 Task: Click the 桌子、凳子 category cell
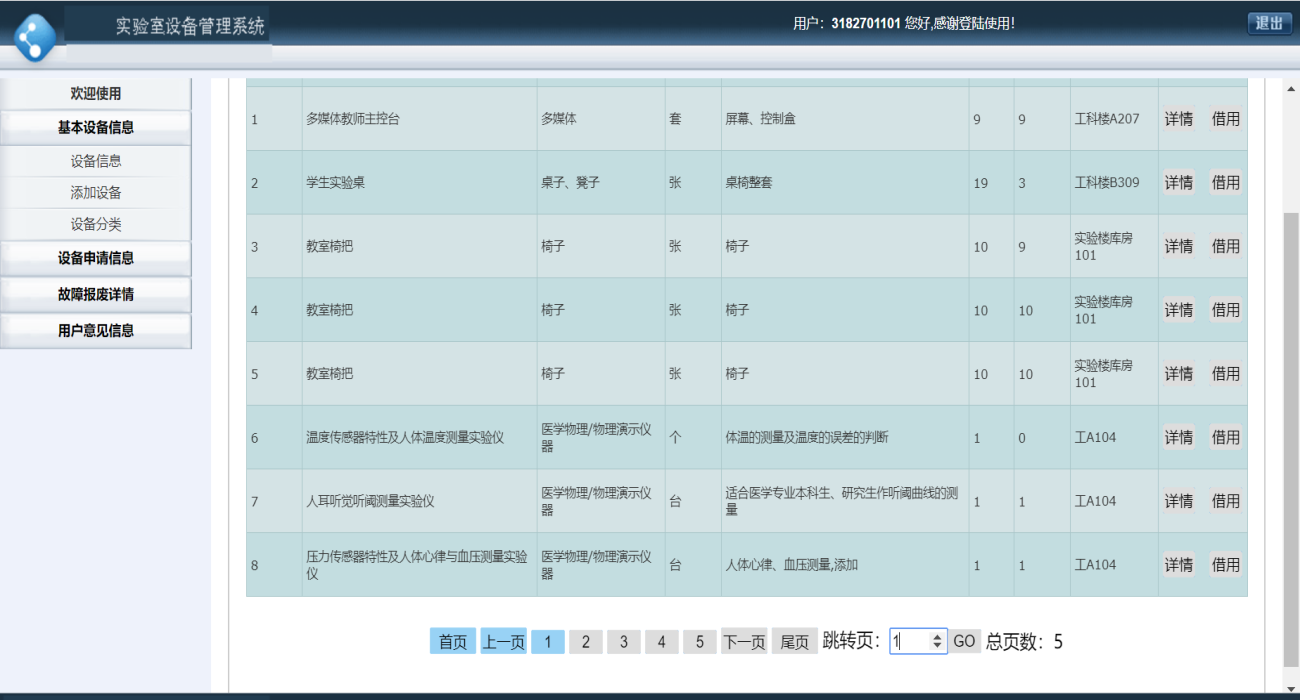tap(601, 183)
